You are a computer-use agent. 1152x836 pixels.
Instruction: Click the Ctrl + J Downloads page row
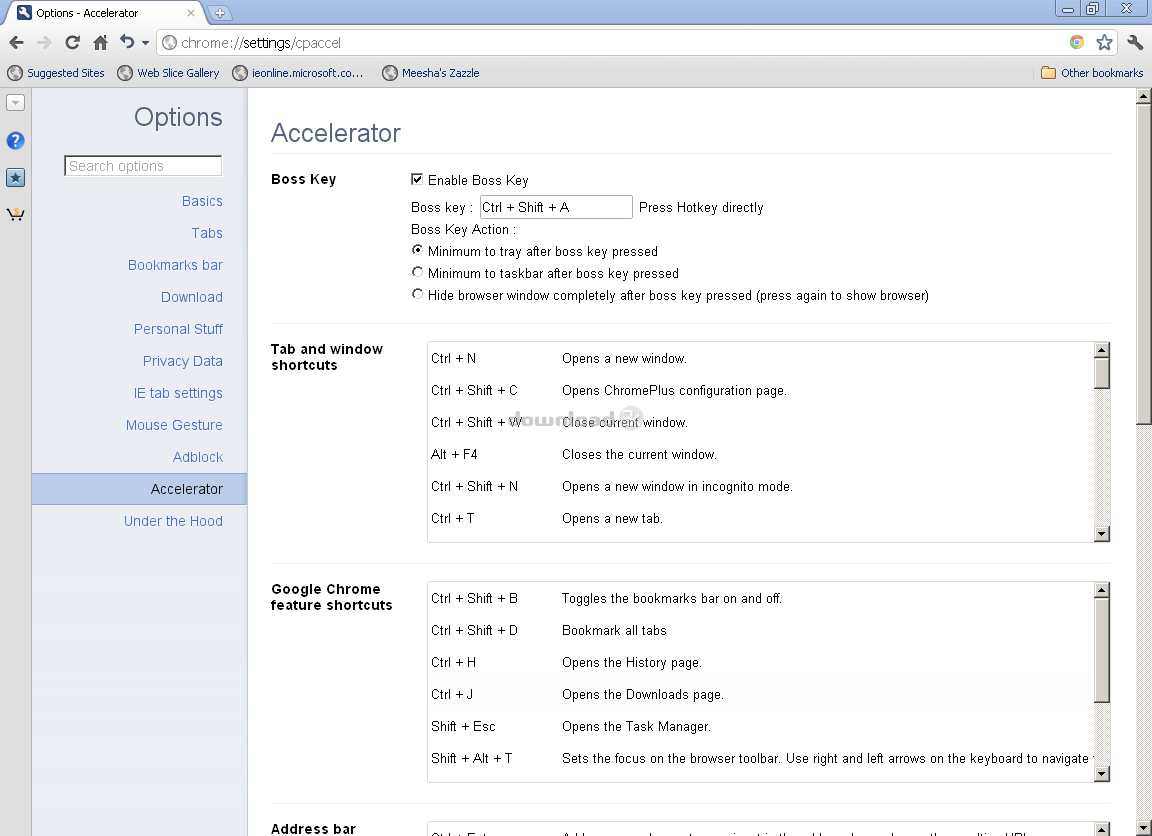[760, 694]
